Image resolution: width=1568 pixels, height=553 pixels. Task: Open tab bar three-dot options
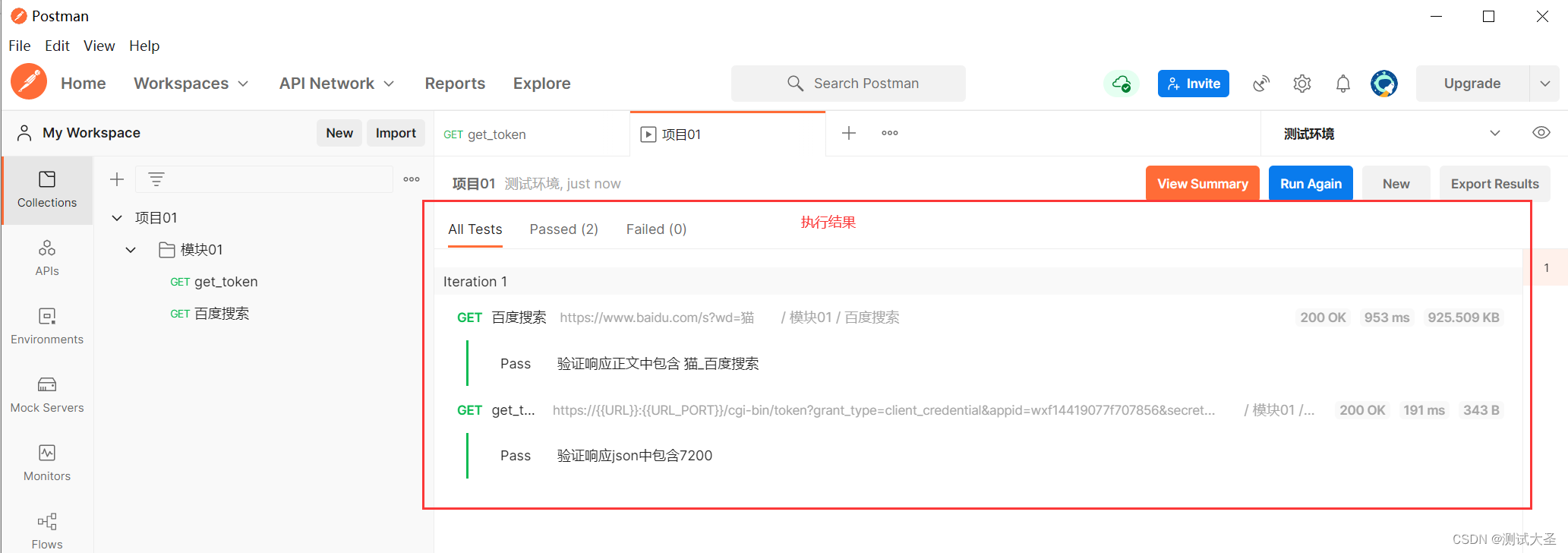click(x=890, y=133)
